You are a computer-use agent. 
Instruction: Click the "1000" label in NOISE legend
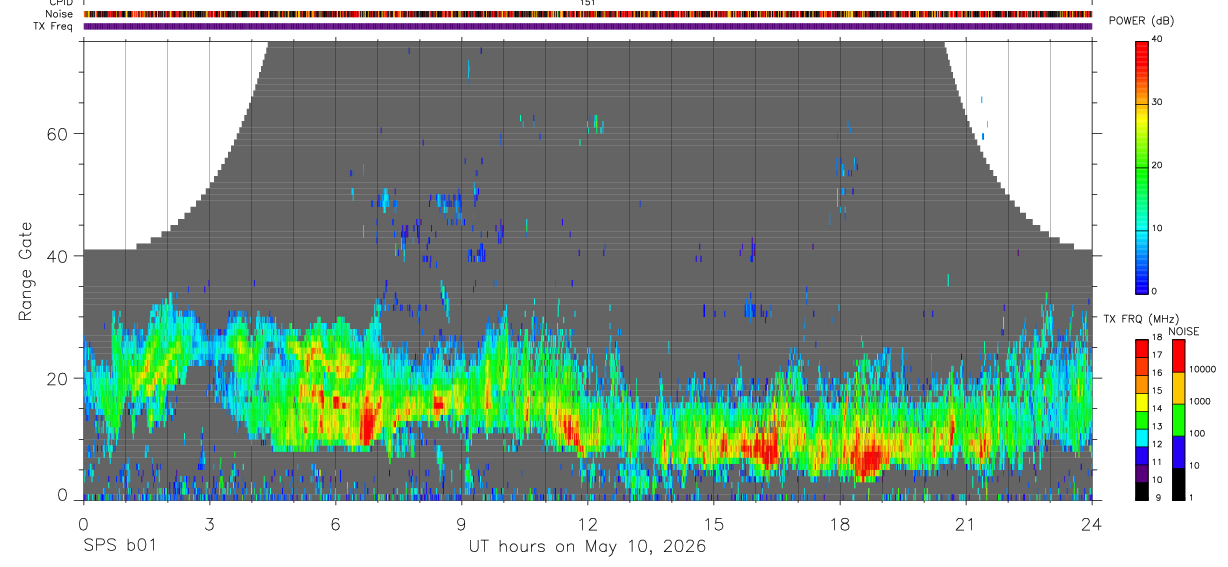[1198, 401]
